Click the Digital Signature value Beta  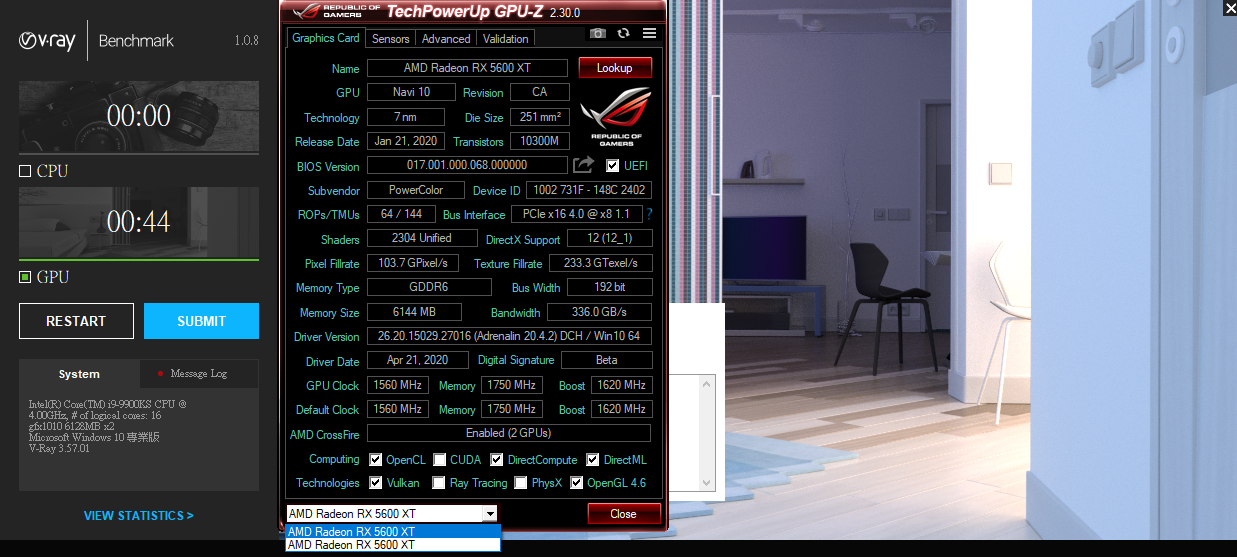pos(606,360)
